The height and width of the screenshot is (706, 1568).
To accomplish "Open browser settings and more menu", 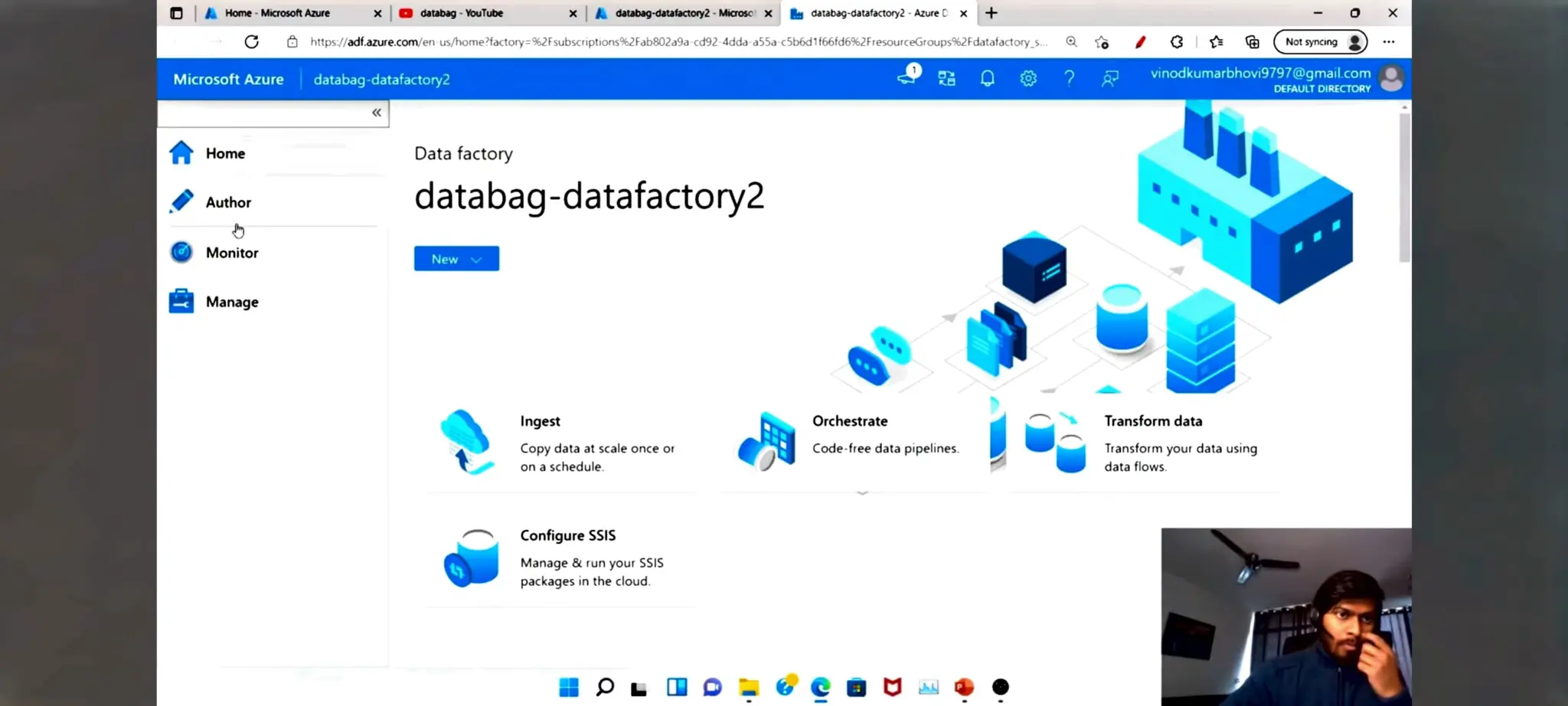I will click(1389, 42).
